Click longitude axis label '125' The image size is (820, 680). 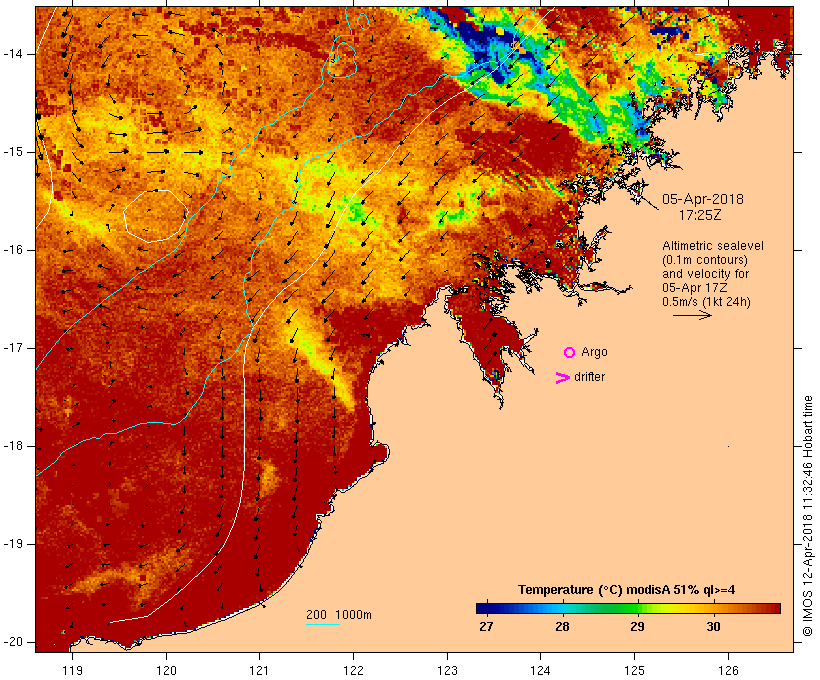(634, 670)
